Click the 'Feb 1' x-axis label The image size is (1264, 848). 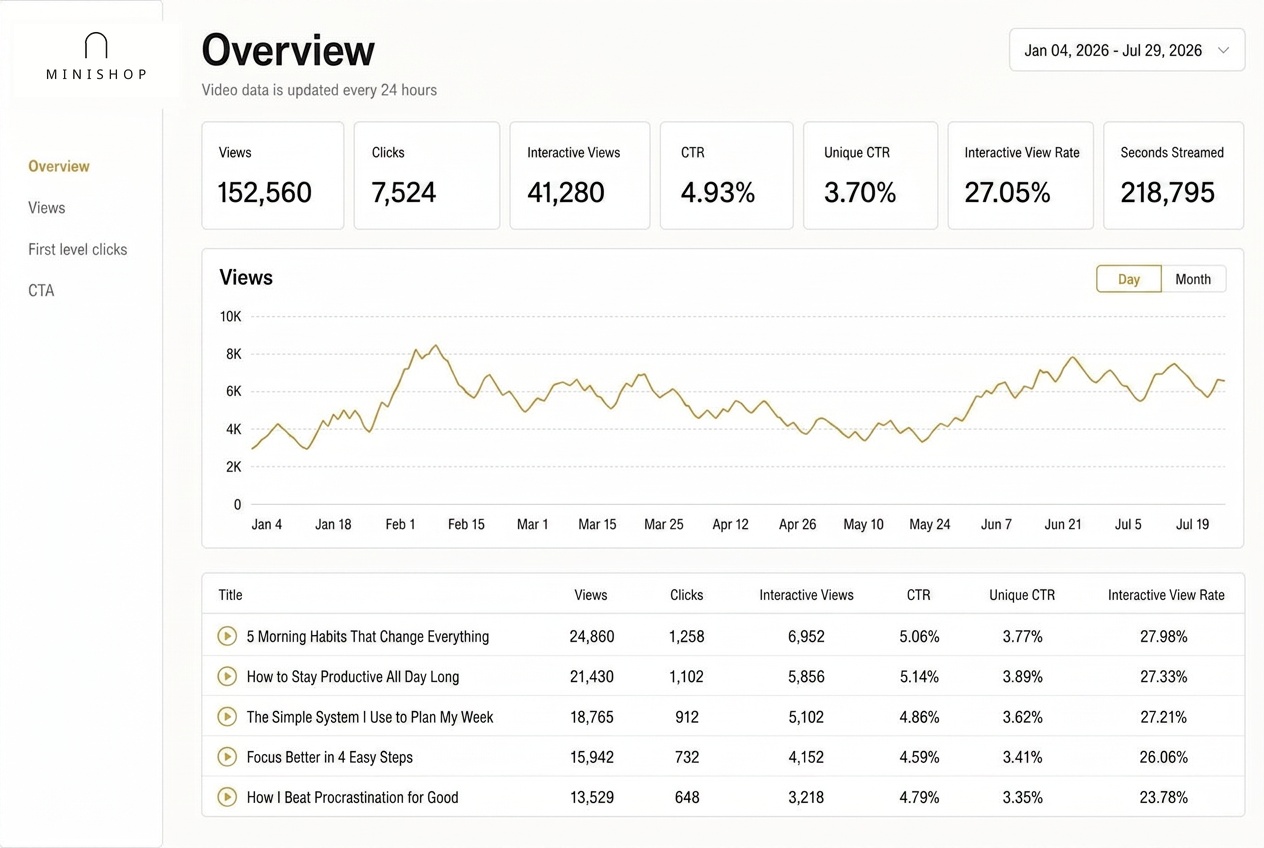[400, 524]
